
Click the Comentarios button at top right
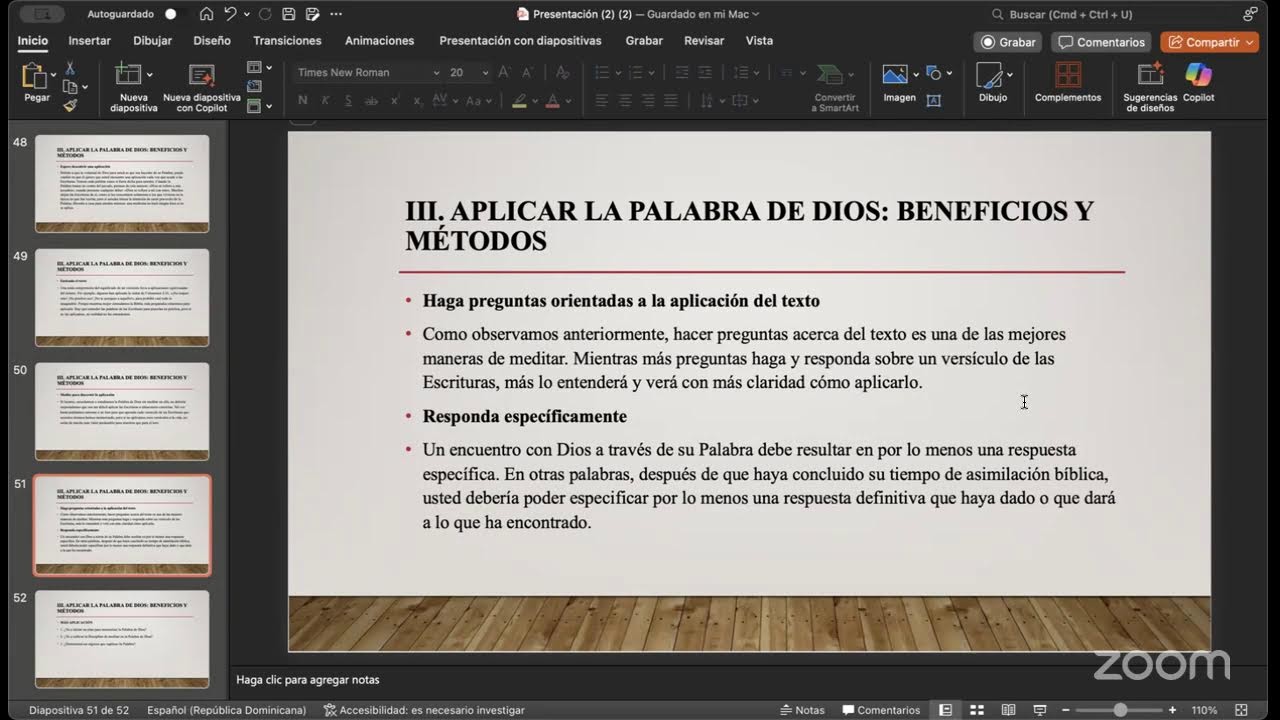pos(1101,42)
